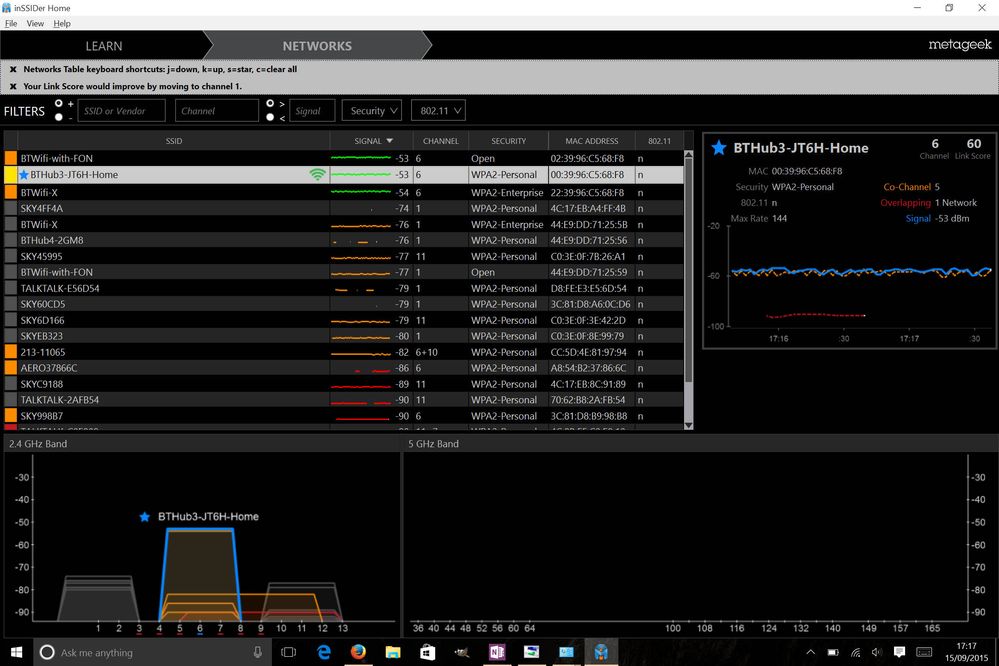This screenshot has width=999, height=666.
Task: Click the yellow color swatch of BTHub3-JT6H-Home row
Action: [x=11, y=175]
